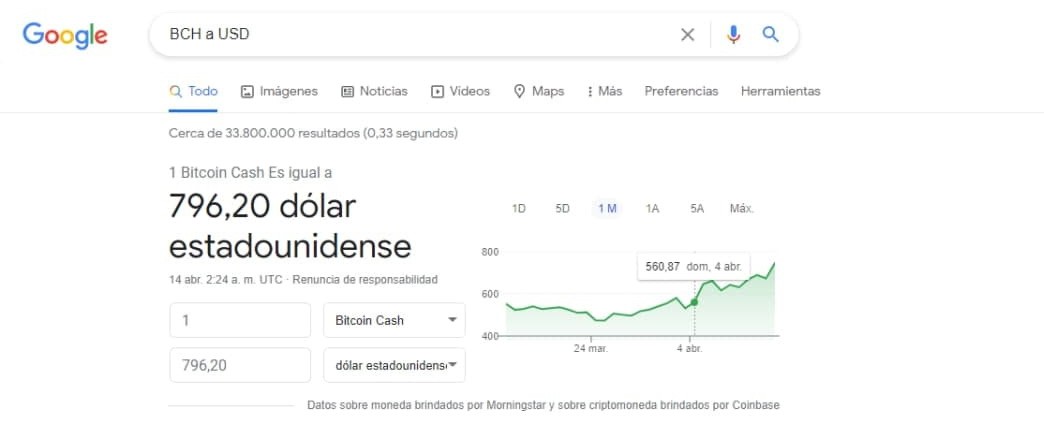Switch to Videos tab
Viewport: 1044px width, 447px height.
(460, 91)
